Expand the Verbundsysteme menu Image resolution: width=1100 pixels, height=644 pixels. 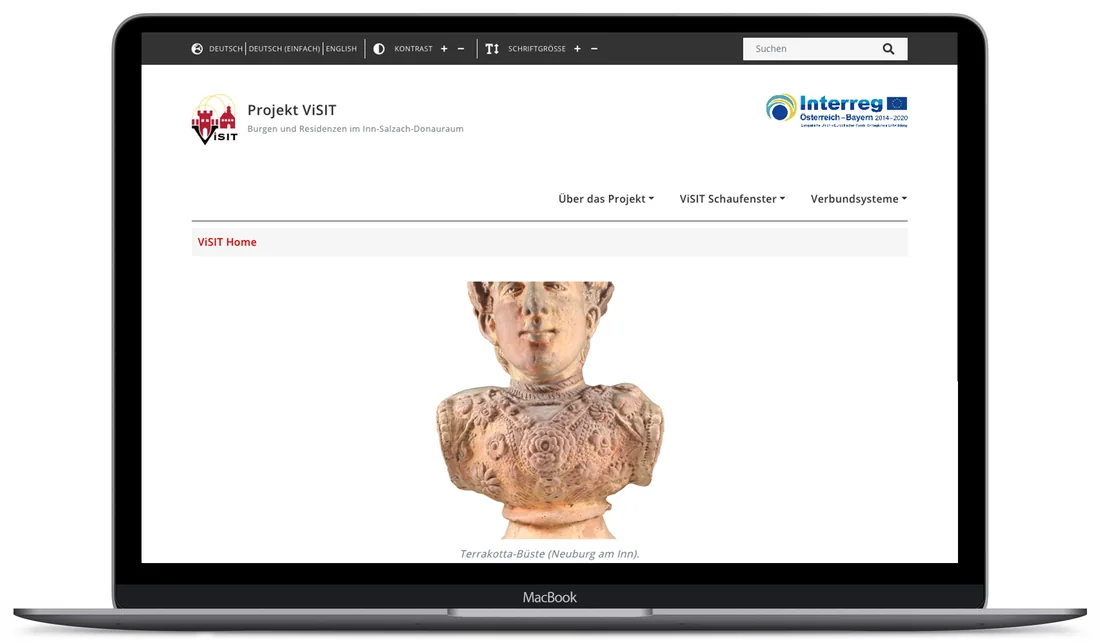(859, 199)
